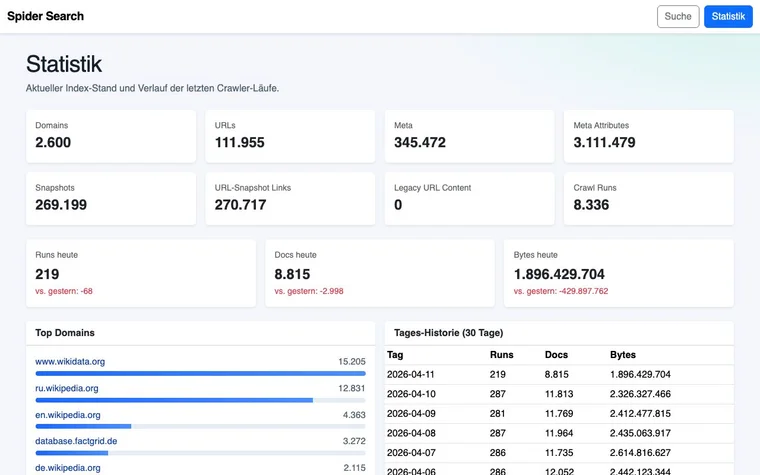Click the en.wikipedia.org progress bar

(200, 427)
